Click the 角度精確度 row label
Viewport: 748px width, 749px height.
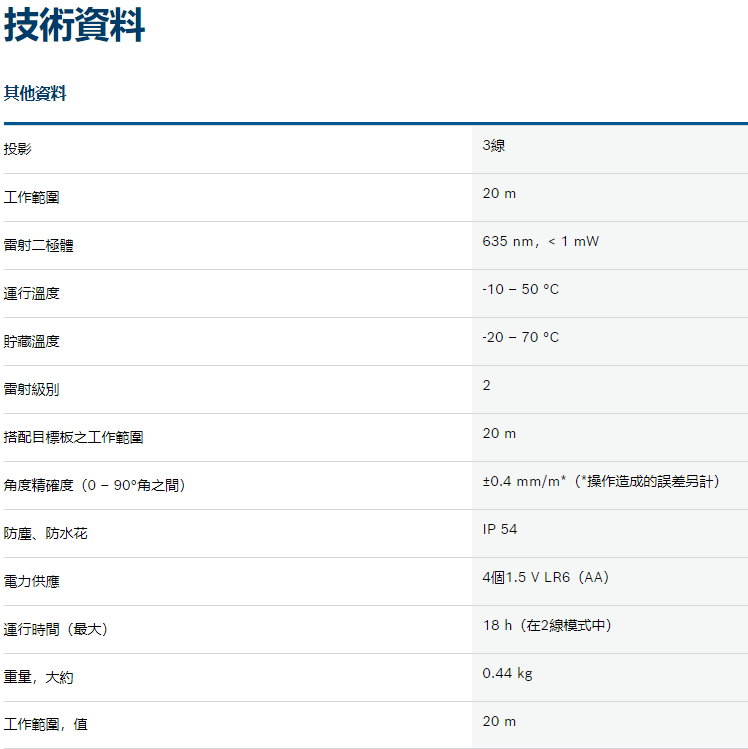click(x=94, y=485)
